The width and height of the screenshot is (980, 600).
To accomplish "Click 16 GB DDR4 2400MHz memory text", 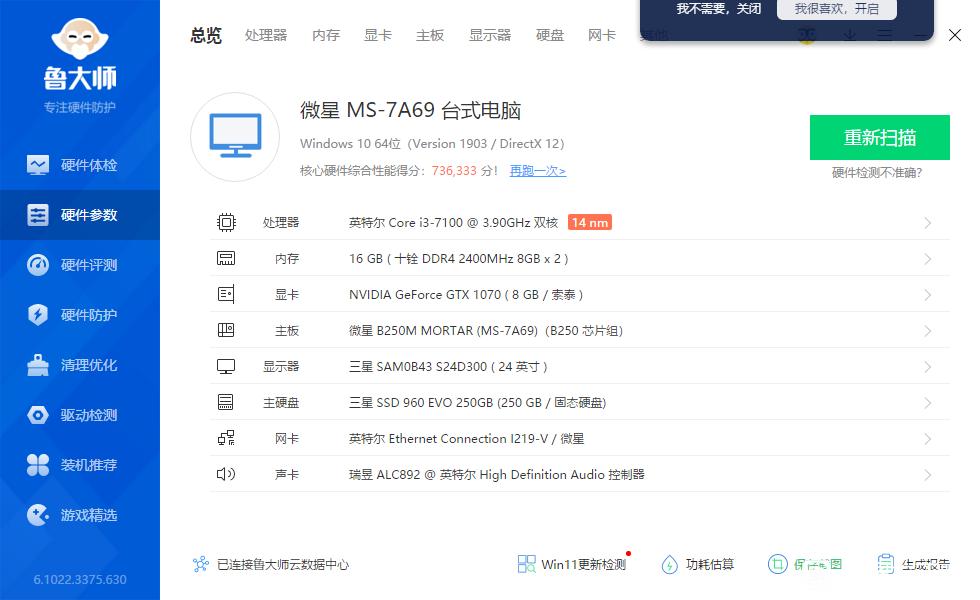I will (x=459, y=259).
